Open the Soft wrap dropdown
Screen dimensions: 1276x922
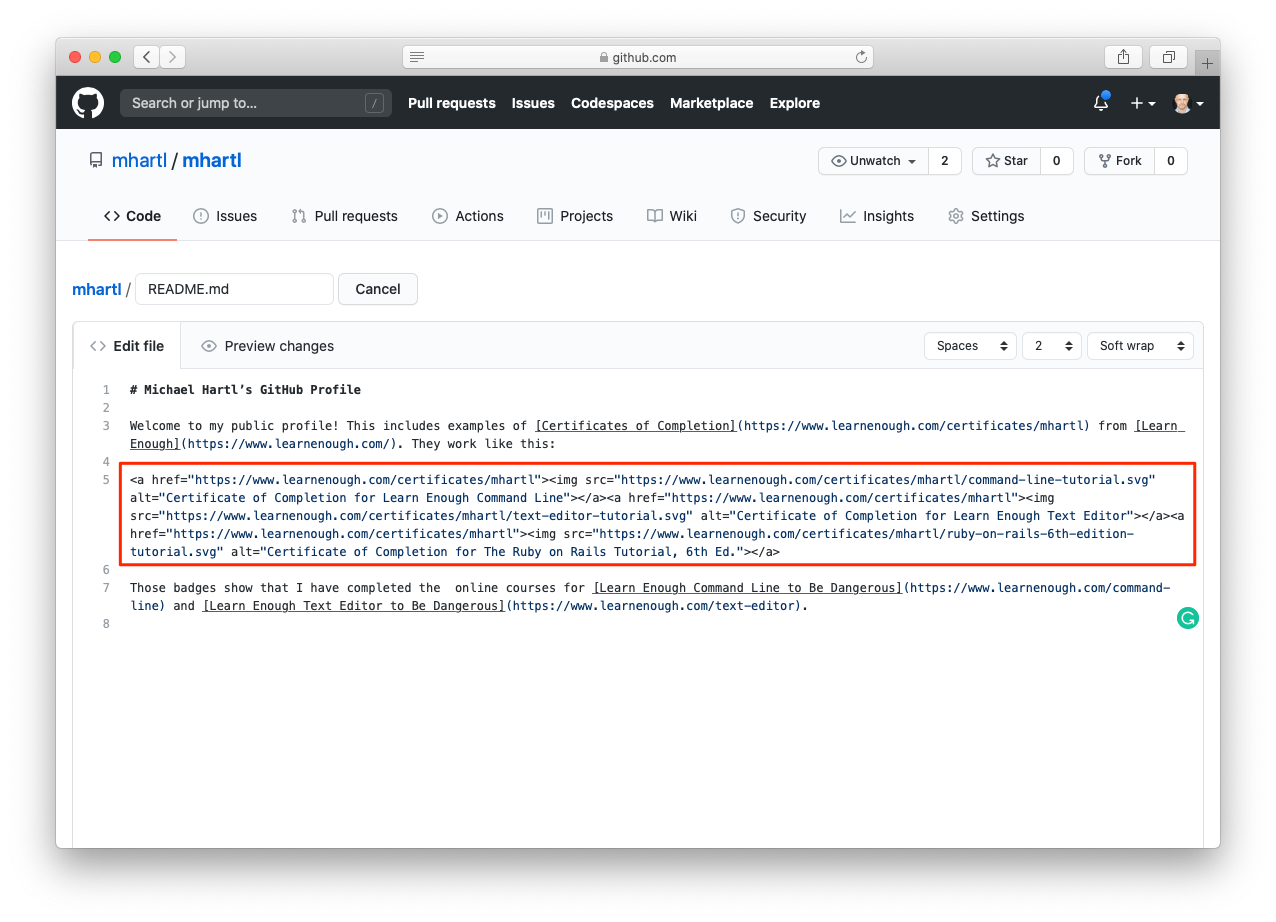click(1139, 345)
